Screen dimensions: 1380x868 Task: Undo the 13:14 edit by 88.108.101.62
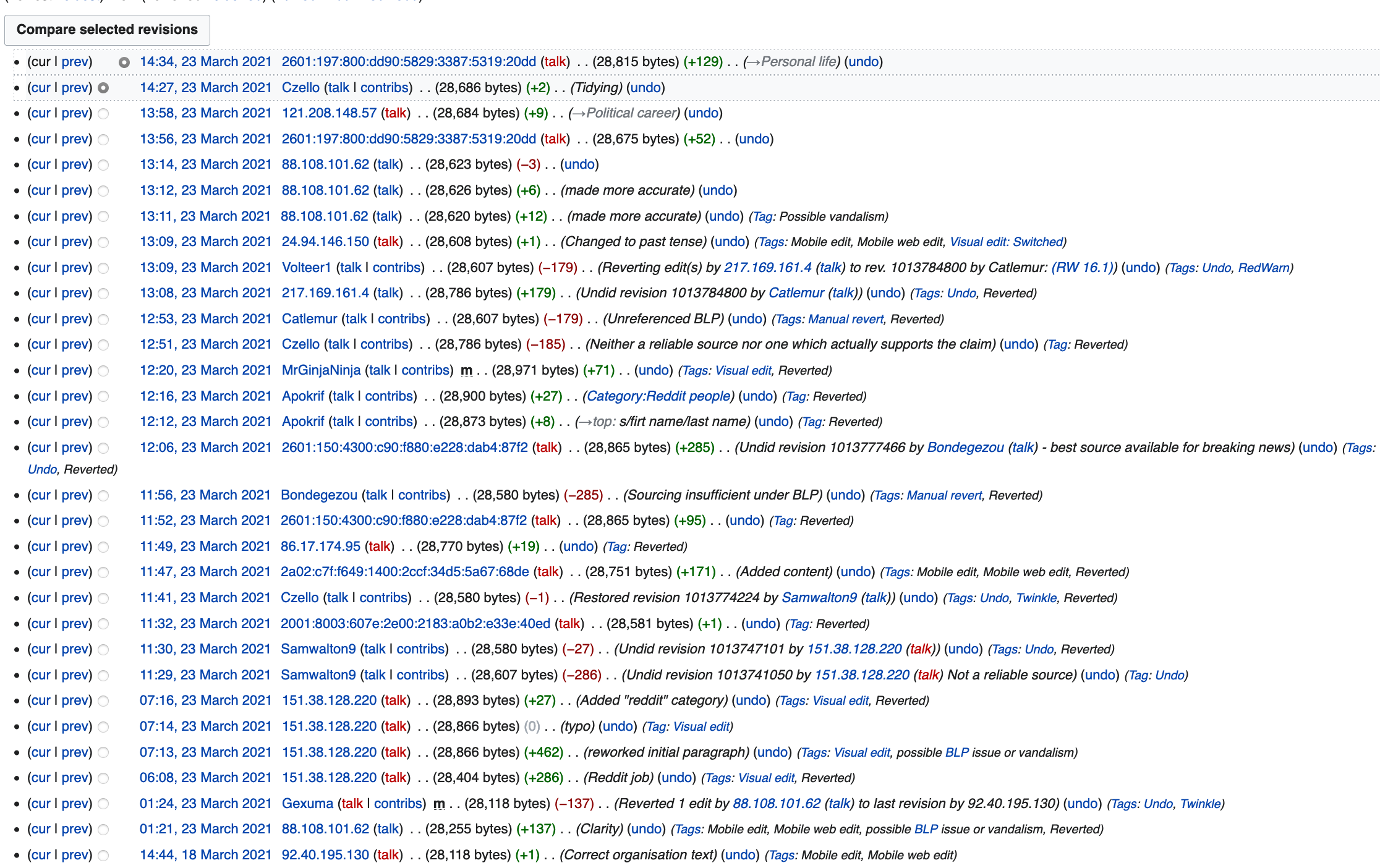(x=579, y=164)
